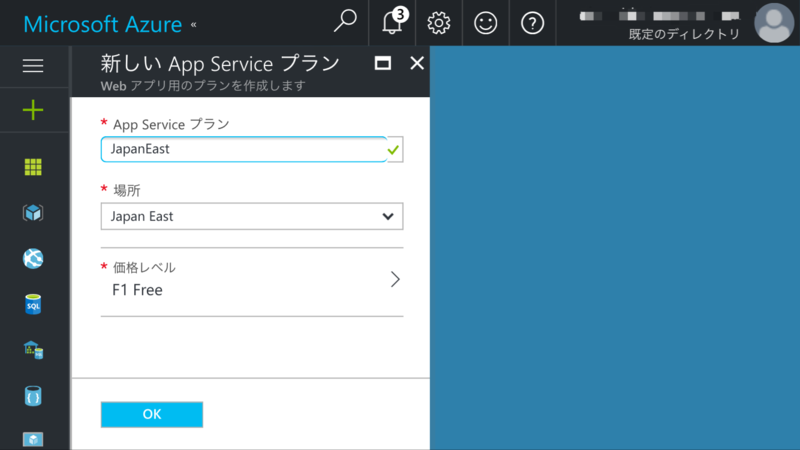800x450 pixels.
Task: Go to Microsoft Azure home logo
Action: click(103, 24)
